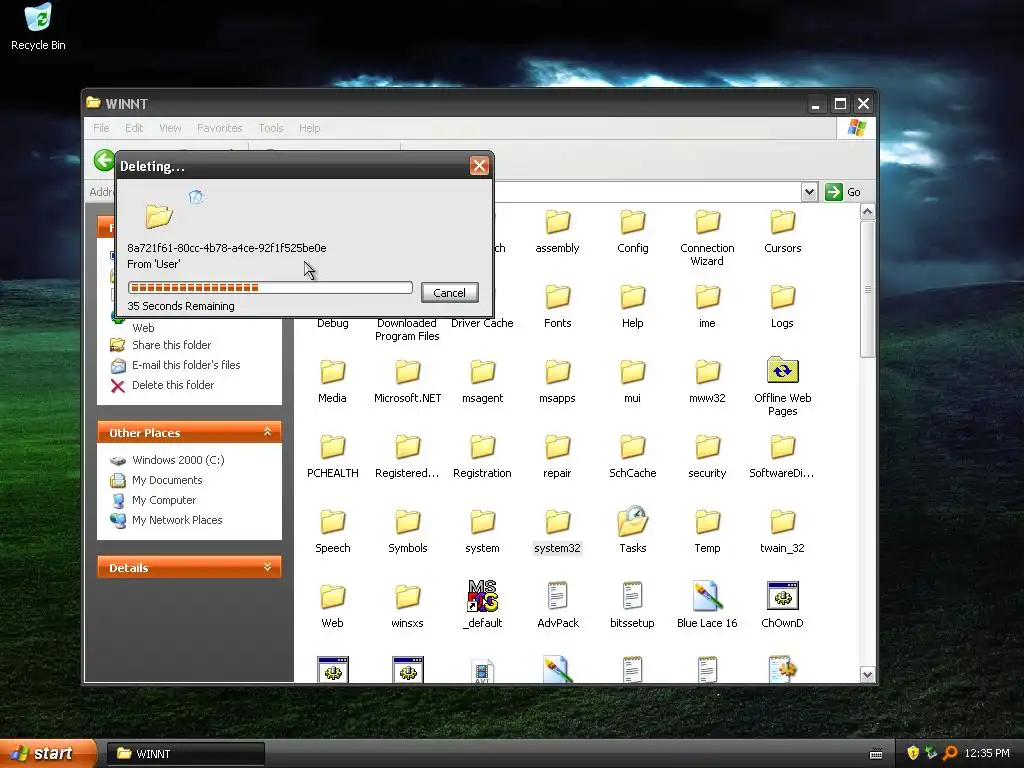Open My Documents in Other Places
The image size is (1024, 768).
167,480
